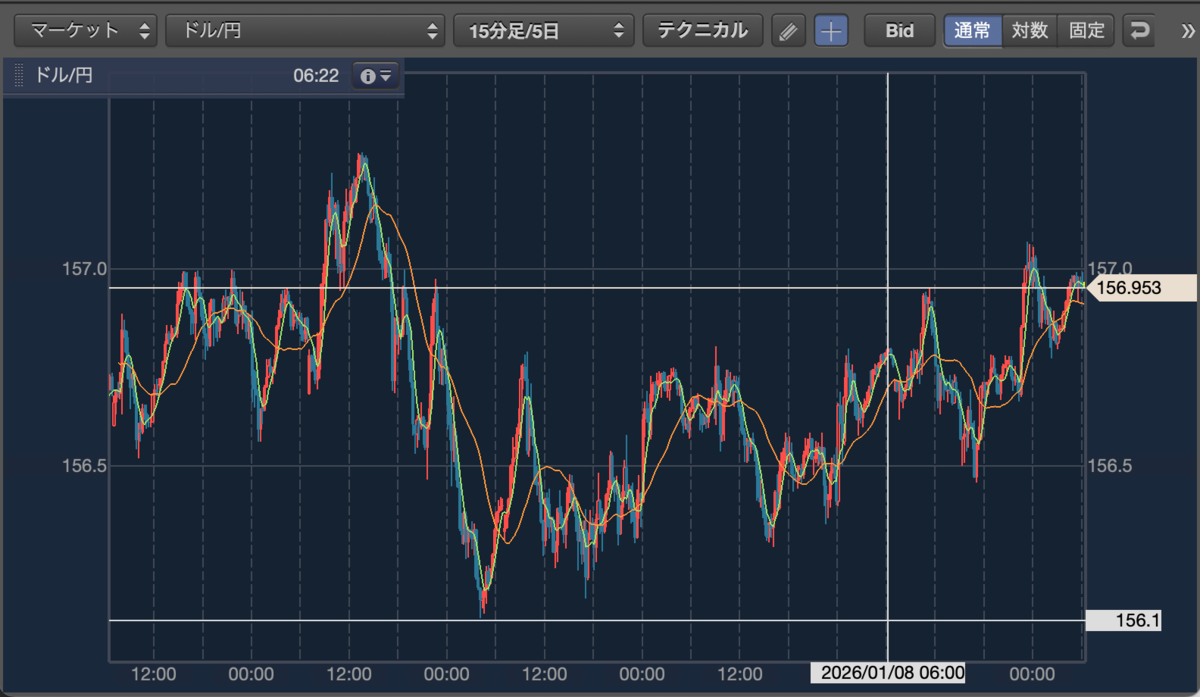The width and height of the screenshot is (1200, 697).
Task: Select the pencil drawing tool icon
Action: 789,31
